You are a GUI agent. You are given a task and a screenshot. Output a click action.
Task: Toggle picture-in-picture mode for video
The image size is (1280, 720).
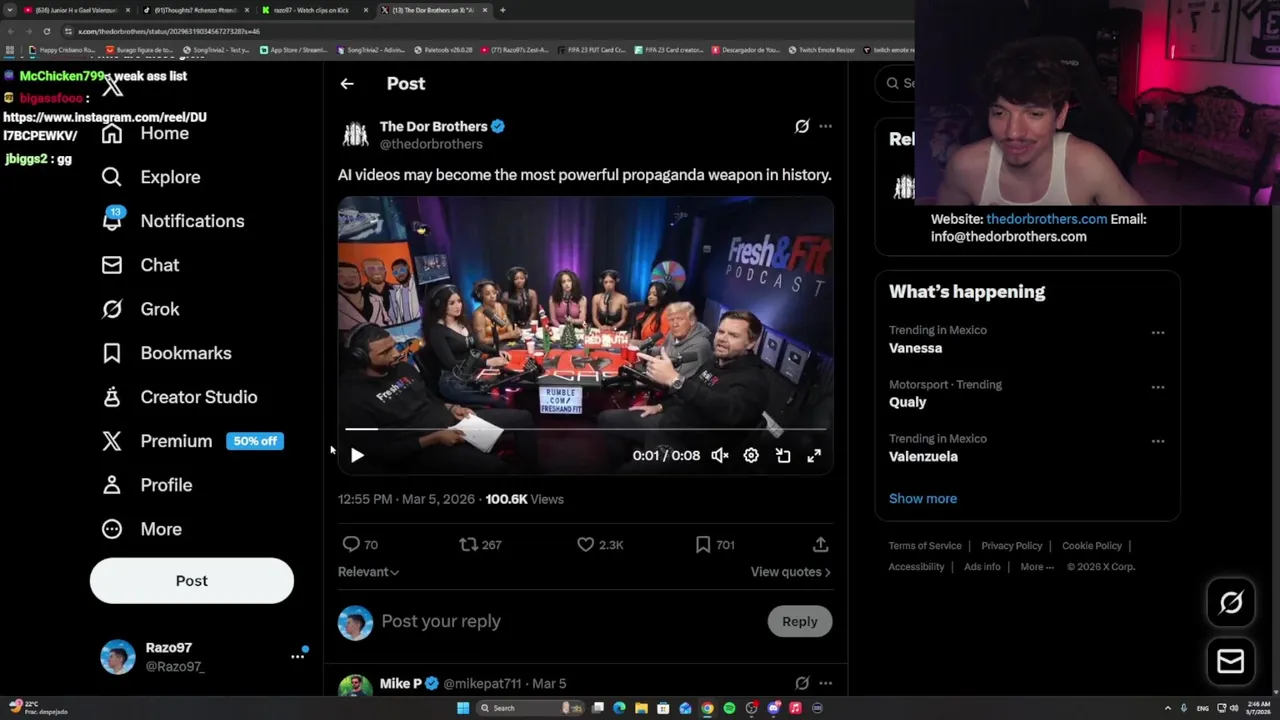[x=783, y=456]
